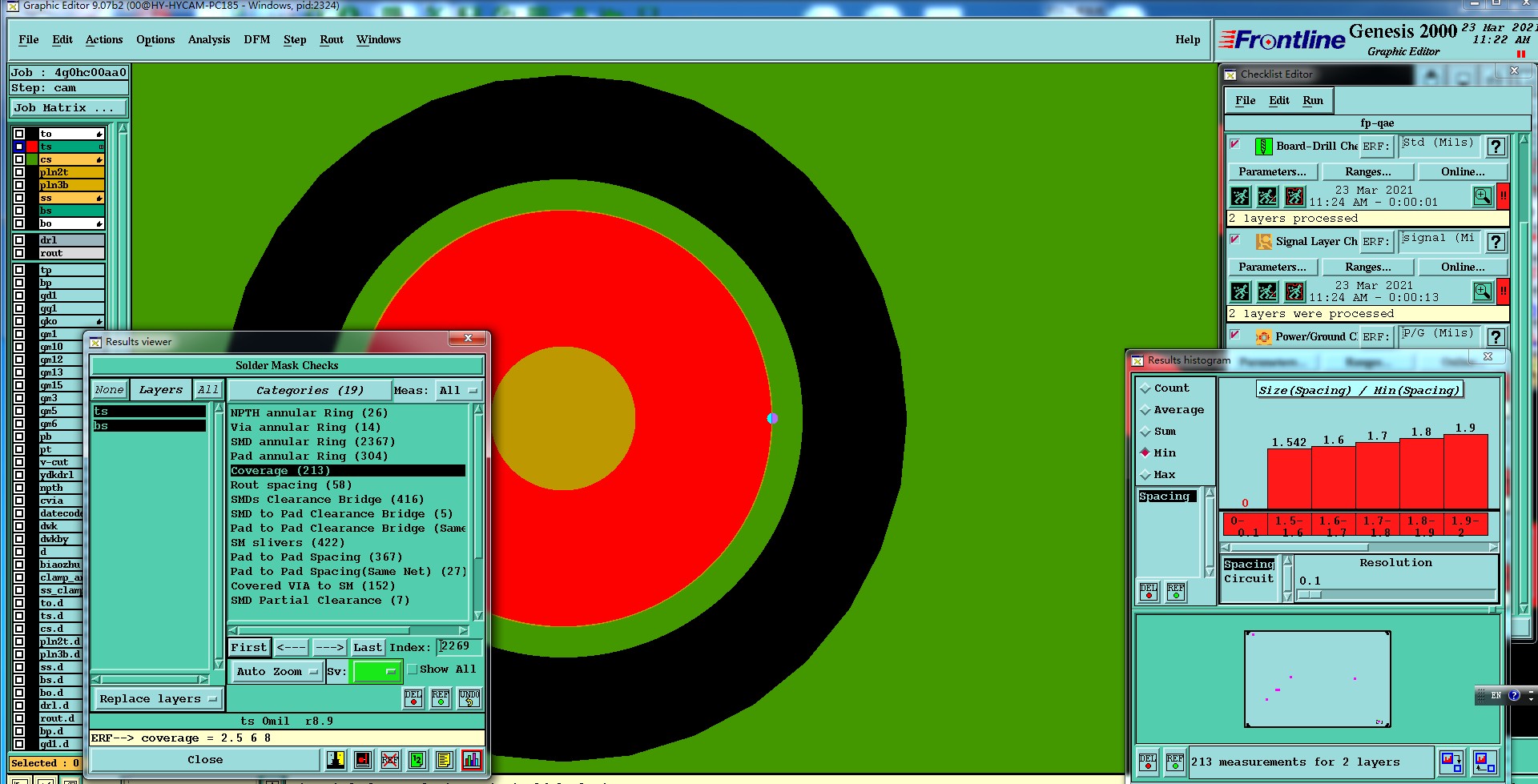The image size is (1538, 784).
Task: Click the first run icon under Board-Drill check
Action: pos(1240,196)
